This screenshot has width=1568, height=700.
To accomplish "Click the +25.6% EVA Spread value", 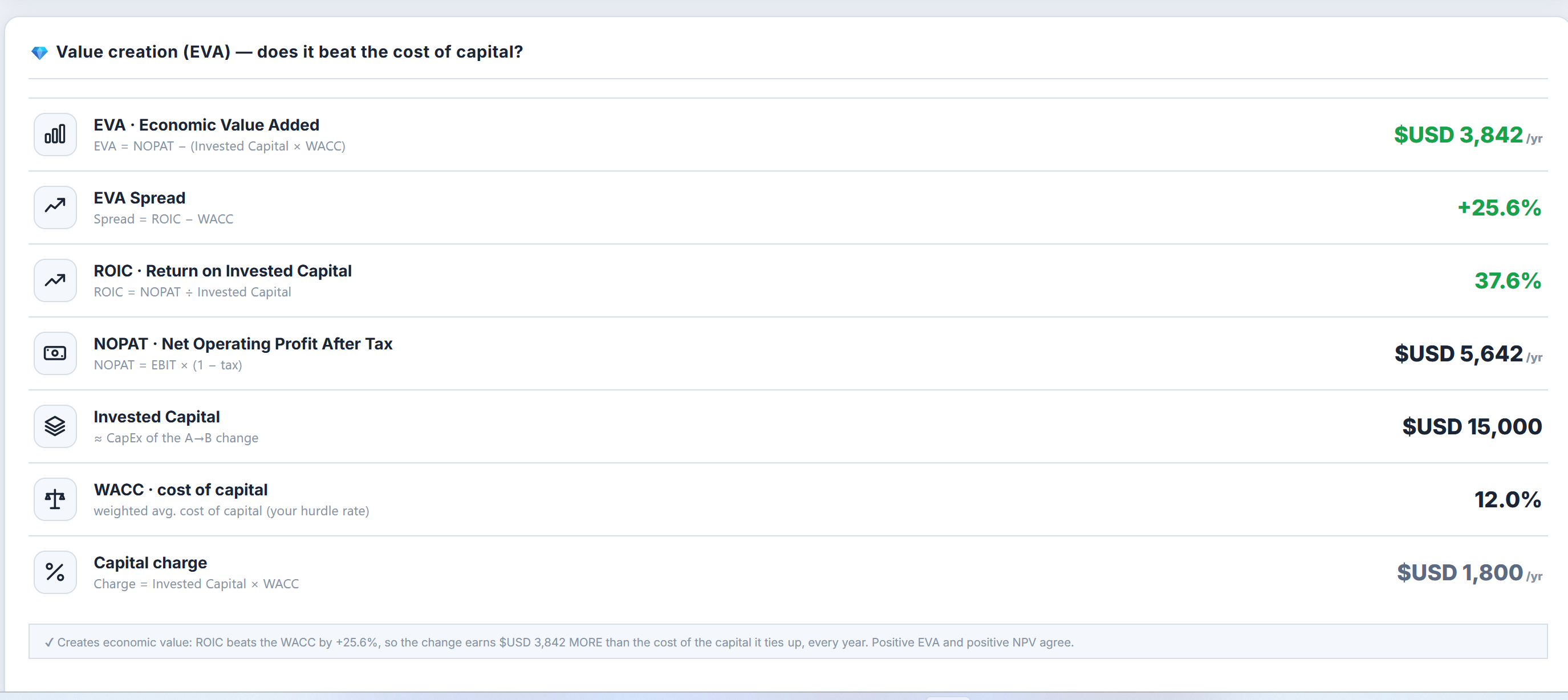I will tap(1499, 208).
